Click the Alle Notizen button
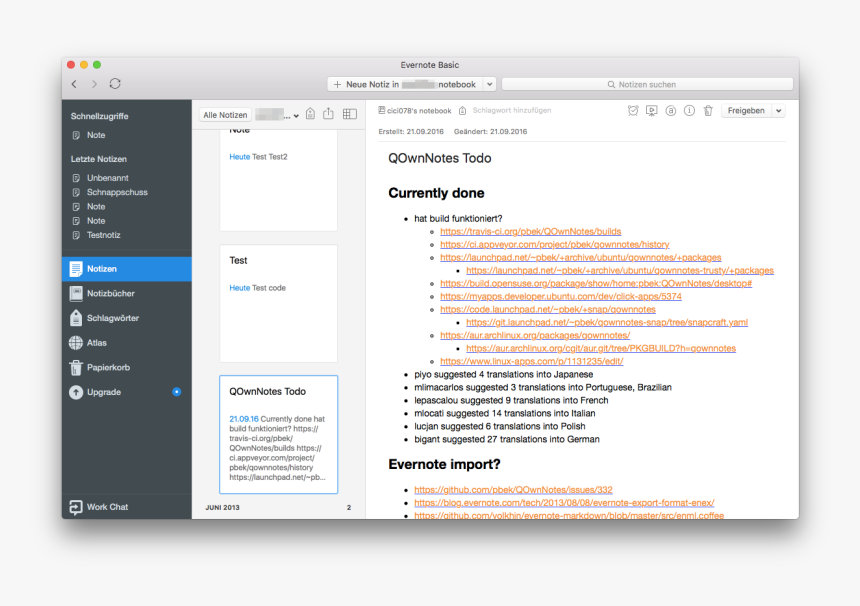This screenshot has height=606, width=860. click(x=225, y=115)
